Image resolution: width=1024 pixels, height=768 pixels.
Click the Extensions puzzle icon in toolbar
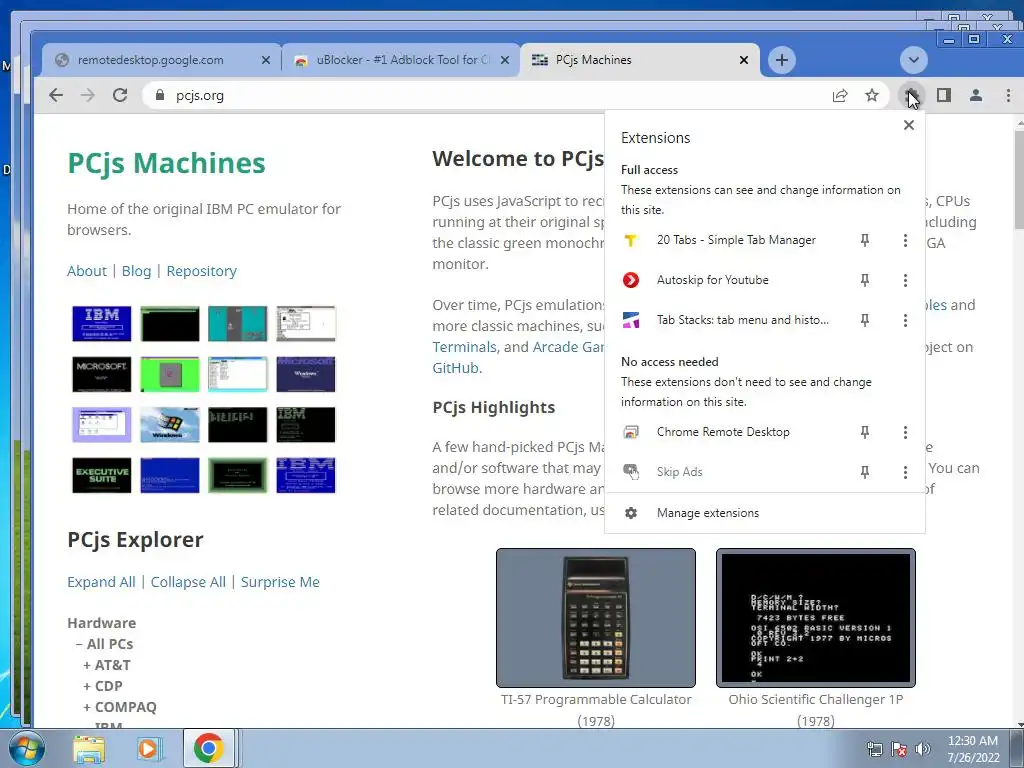[912, 95]
